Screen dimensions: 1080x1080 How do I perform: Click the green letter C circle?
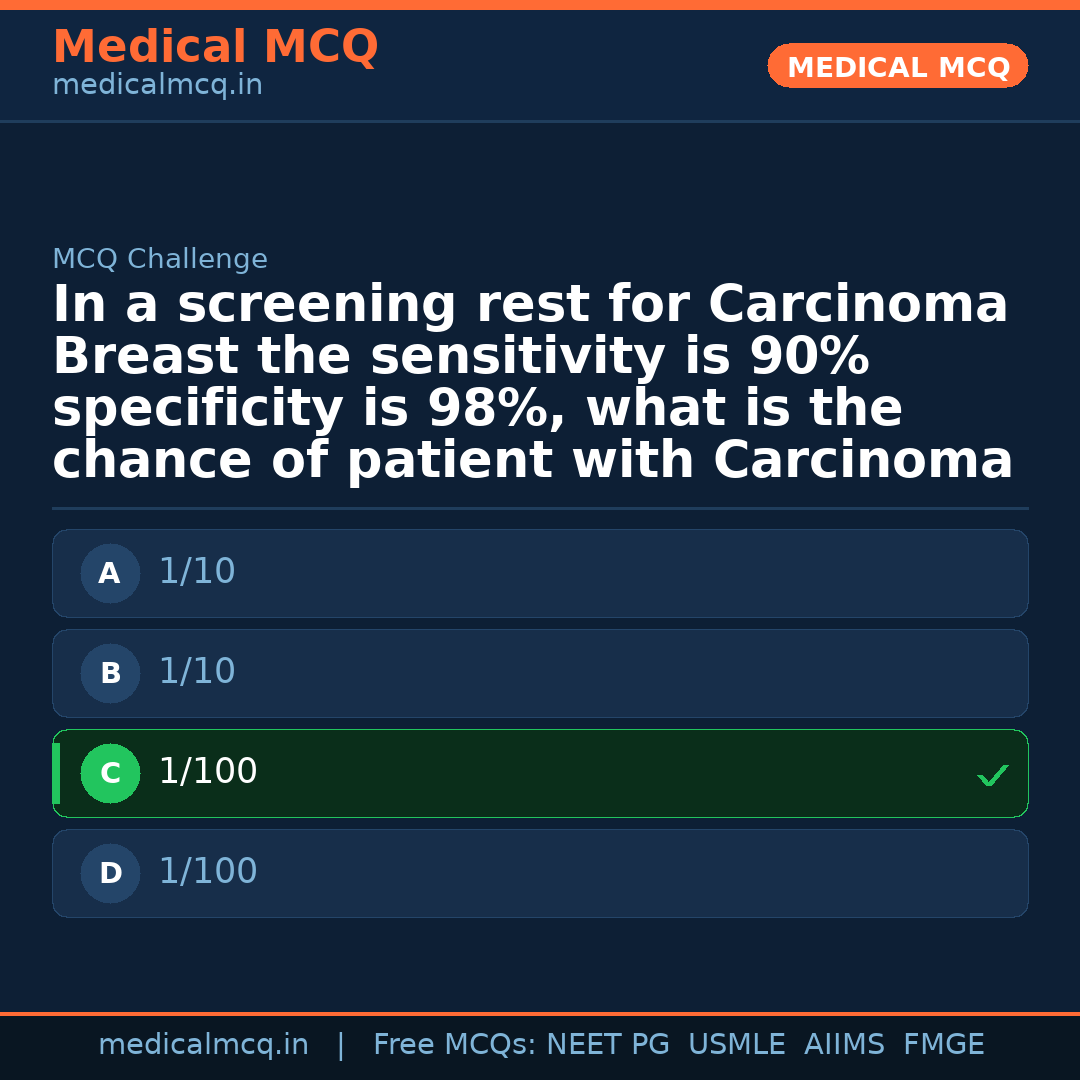(110, 774)
